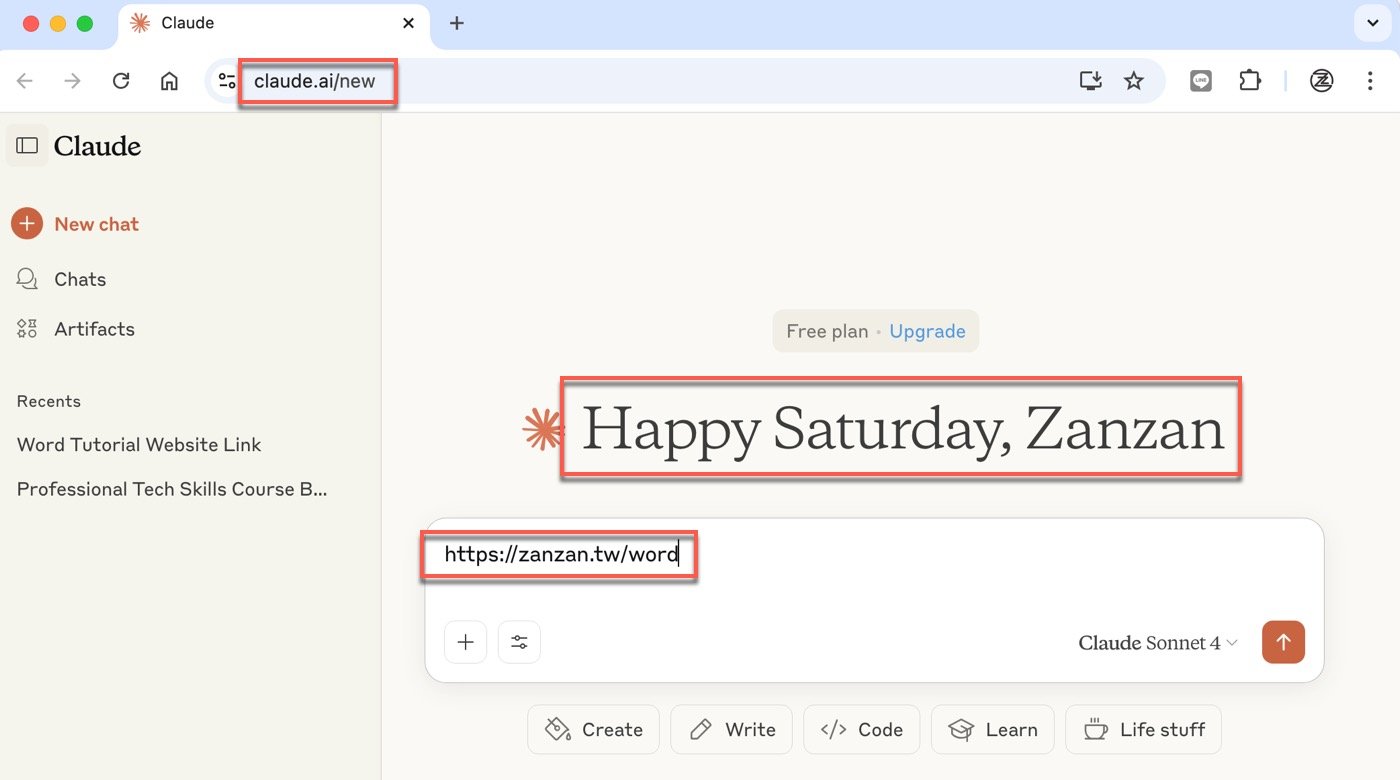Image resolution: width=1400 pixels, height=780 pixels.
Task: Open a new browser tab
Action: 457,23
